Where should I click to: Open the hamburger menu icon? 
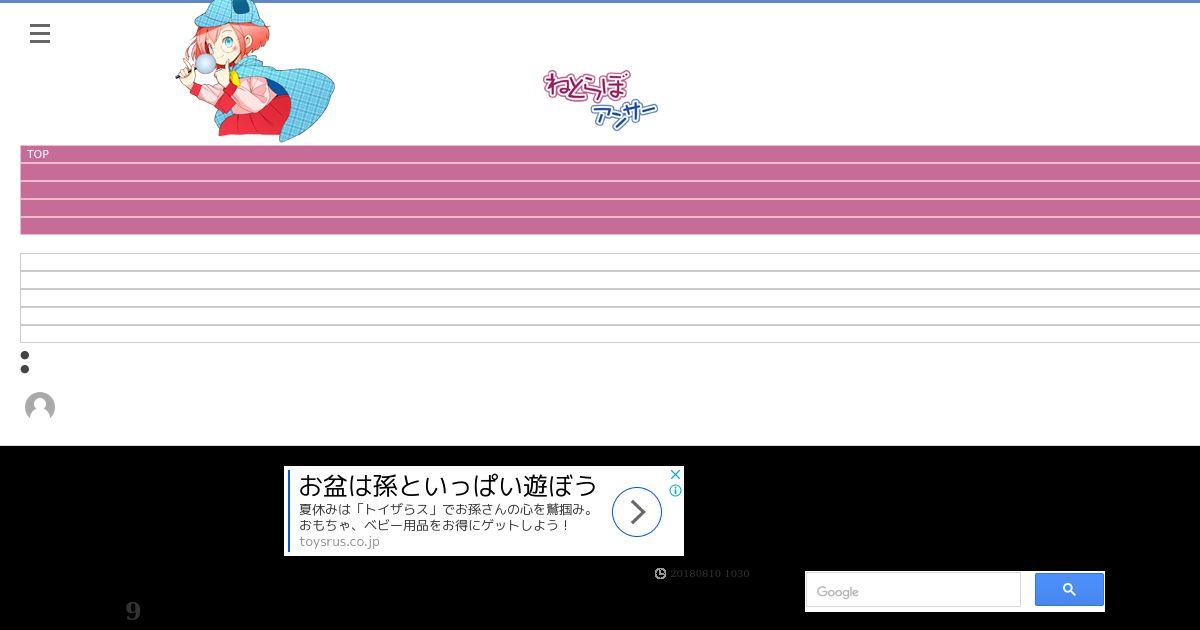coord(40,34)
